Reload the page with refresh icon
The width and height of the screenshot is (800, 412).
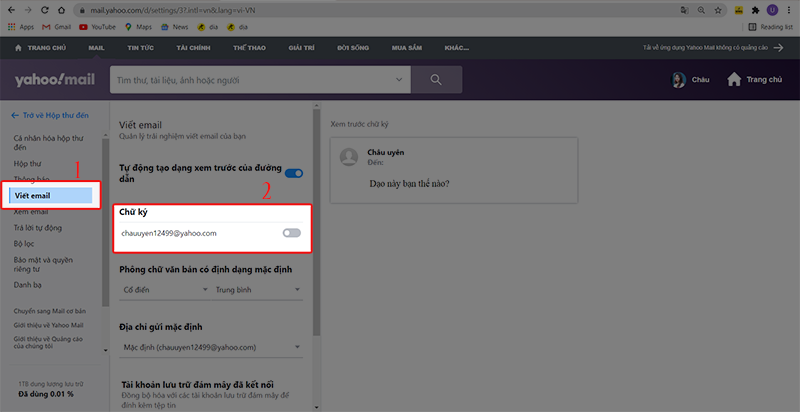pyautogui.click(x=45, y=10)
